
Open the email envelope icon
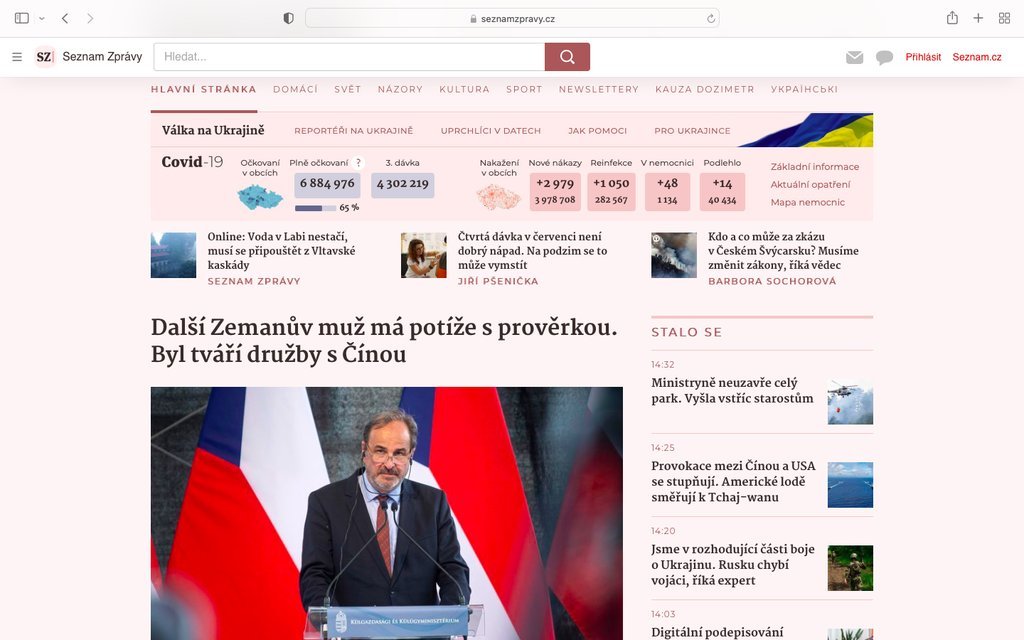click(x=854, y=57)
